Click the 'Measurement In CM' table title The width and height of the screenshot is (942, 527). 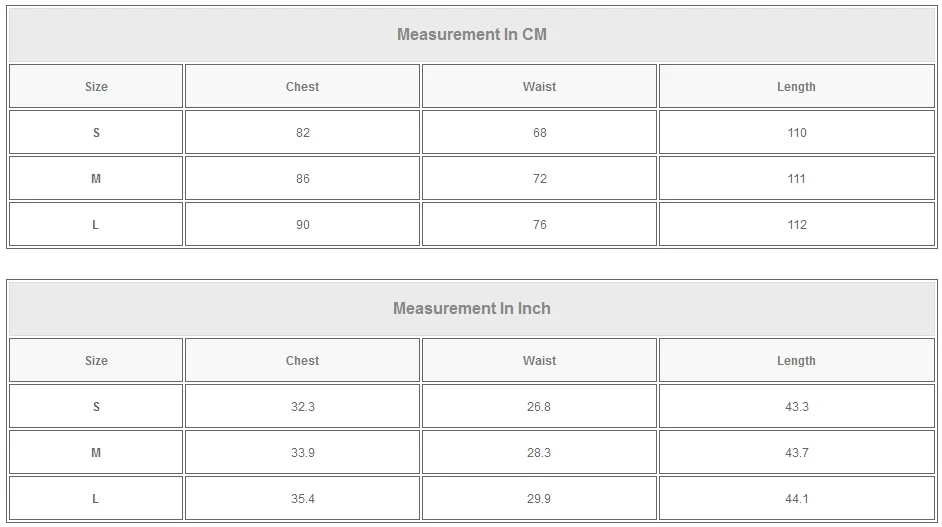point(472,35)
